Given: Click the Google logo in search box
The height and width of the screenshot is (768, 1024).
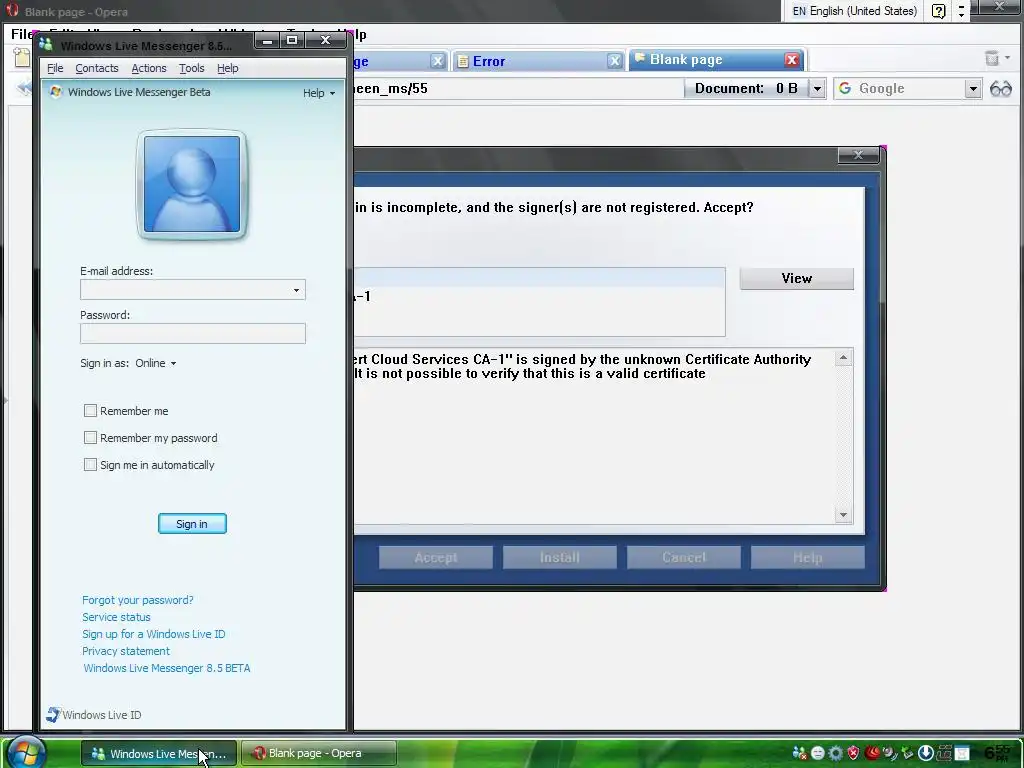Looking at the screenshot, I should [845, 88].
